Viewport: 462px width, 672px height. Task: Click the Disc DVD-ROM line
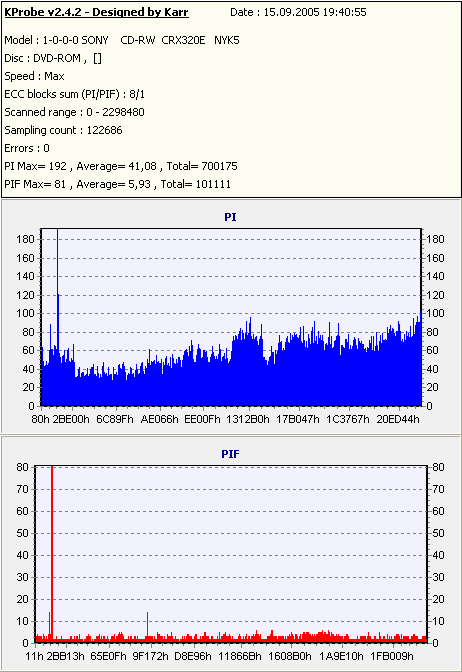(x=53, y=58)
